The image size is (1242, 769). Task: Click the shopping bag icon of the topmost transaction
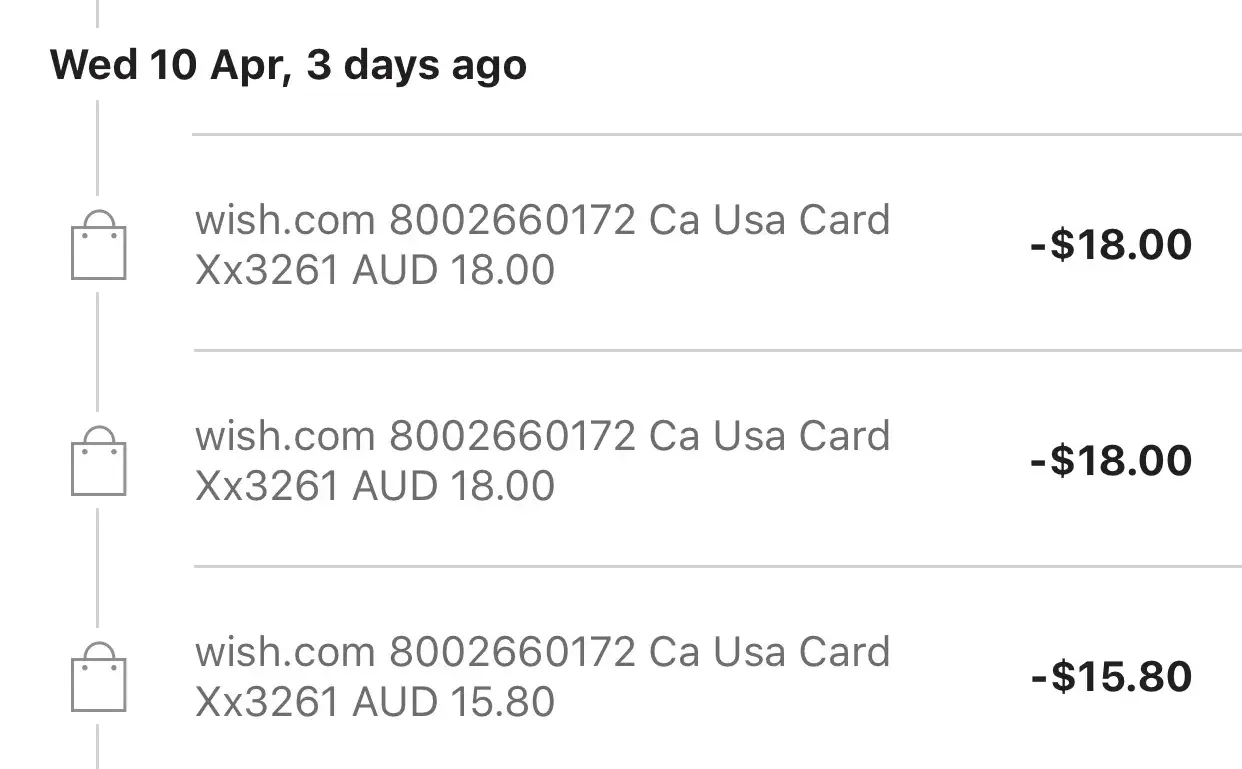click(98, 246)
